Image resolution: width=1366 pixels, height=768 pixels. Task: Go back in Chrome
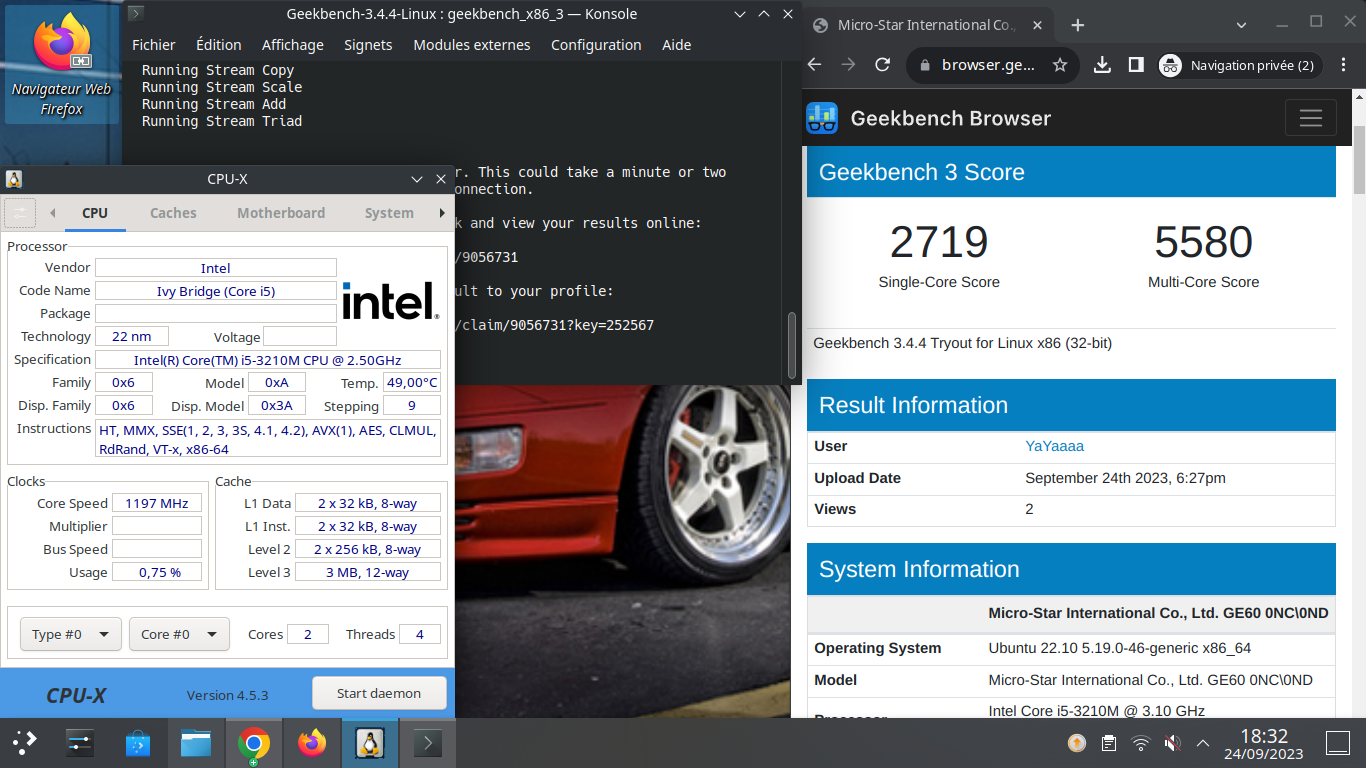point(814,65)
